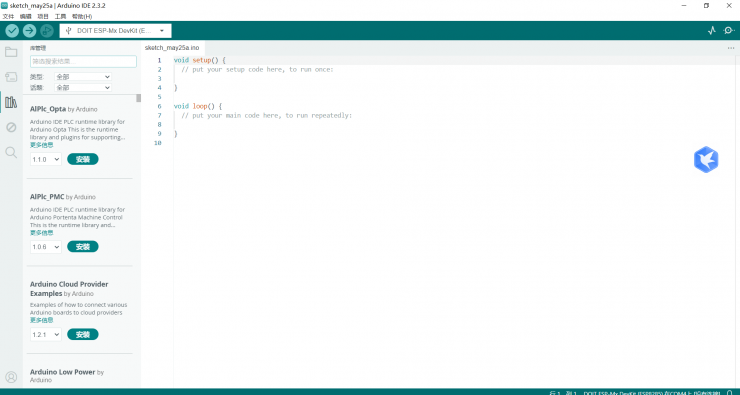Screen dimensions: 740x395
Task: Toggle the Library Manager sidebar icon
Action: tap(11, 102)
